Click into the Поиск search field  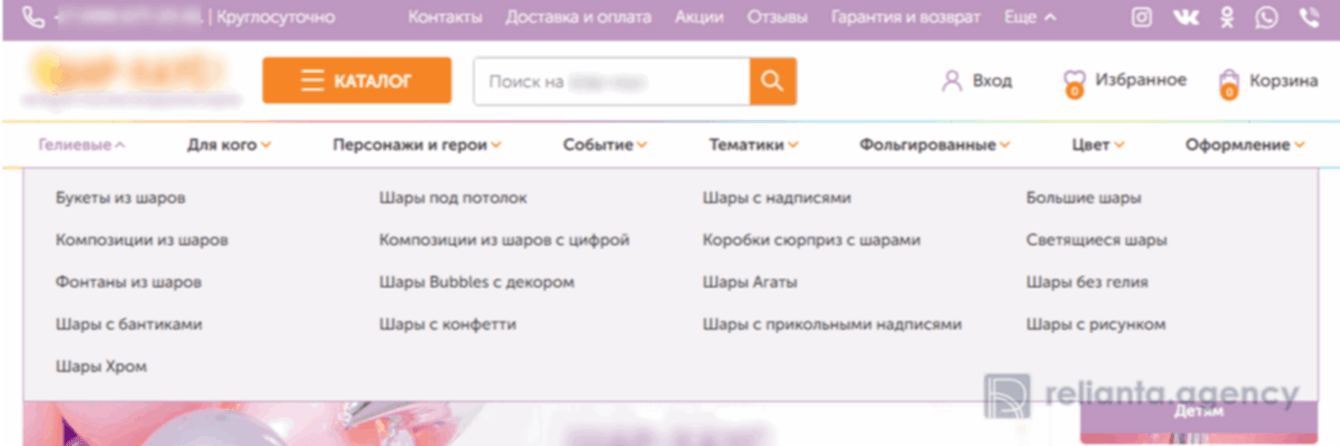(612, 81)
